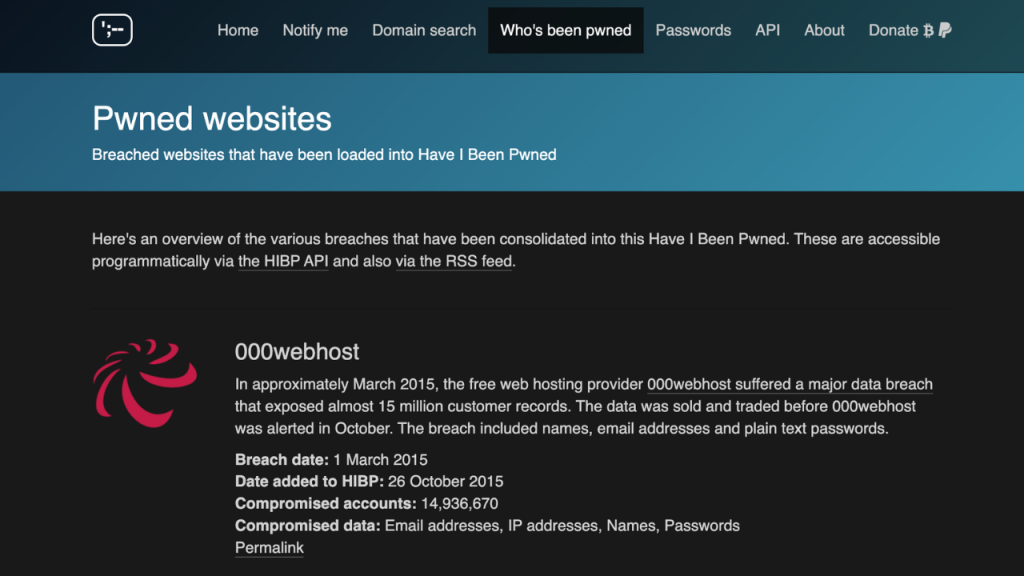Open the Domain search page
Screen dimensions: 1024x576
(424, 31)
